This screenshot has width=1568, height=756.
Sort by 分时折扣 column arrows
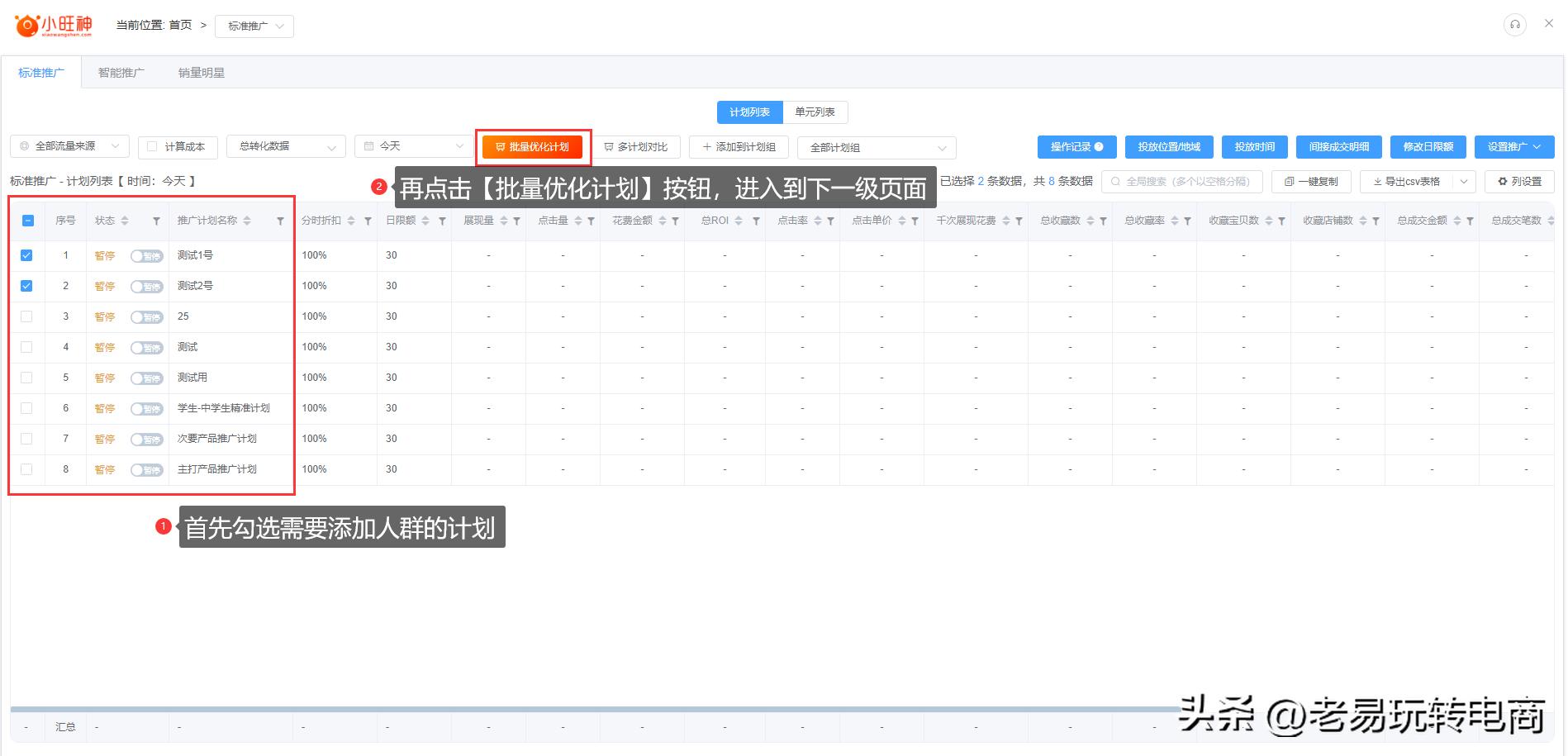(x=351, y=221)
